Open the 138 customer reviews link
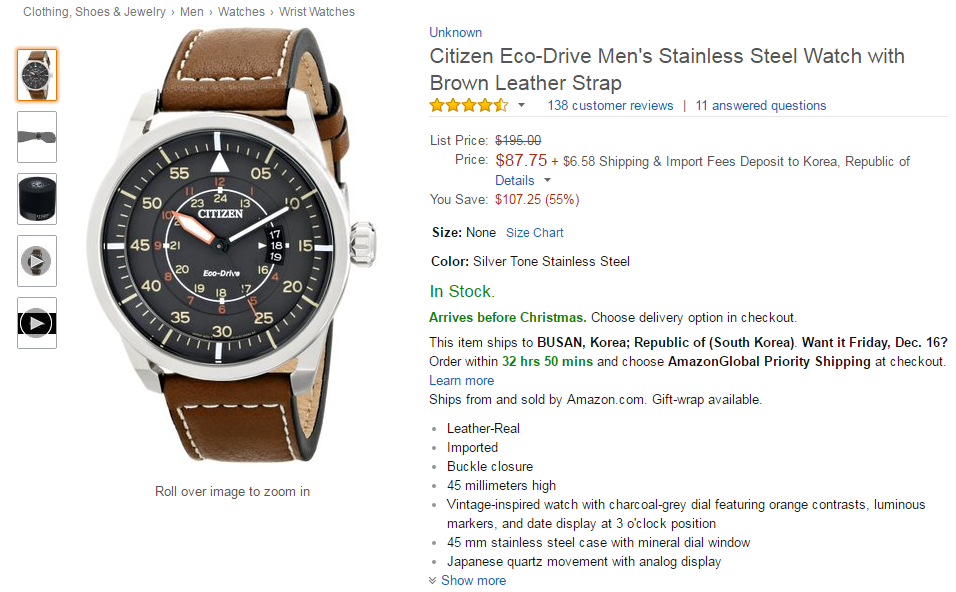Screen dimensions: 956x592 pyautogui.click(x=610, y=105)
